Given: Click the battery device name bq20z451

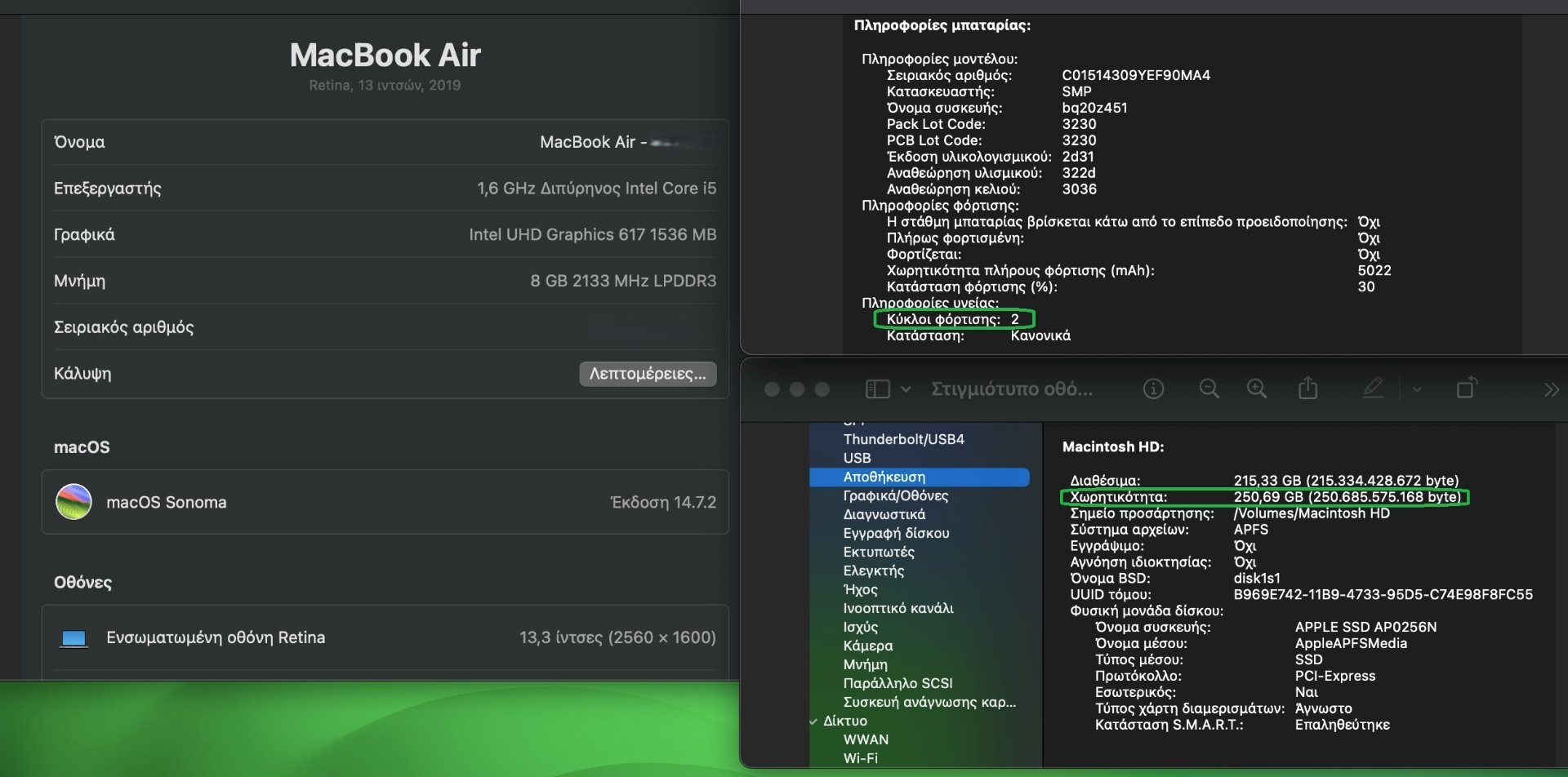Looking at the screenshot, I should point(1094,108).
